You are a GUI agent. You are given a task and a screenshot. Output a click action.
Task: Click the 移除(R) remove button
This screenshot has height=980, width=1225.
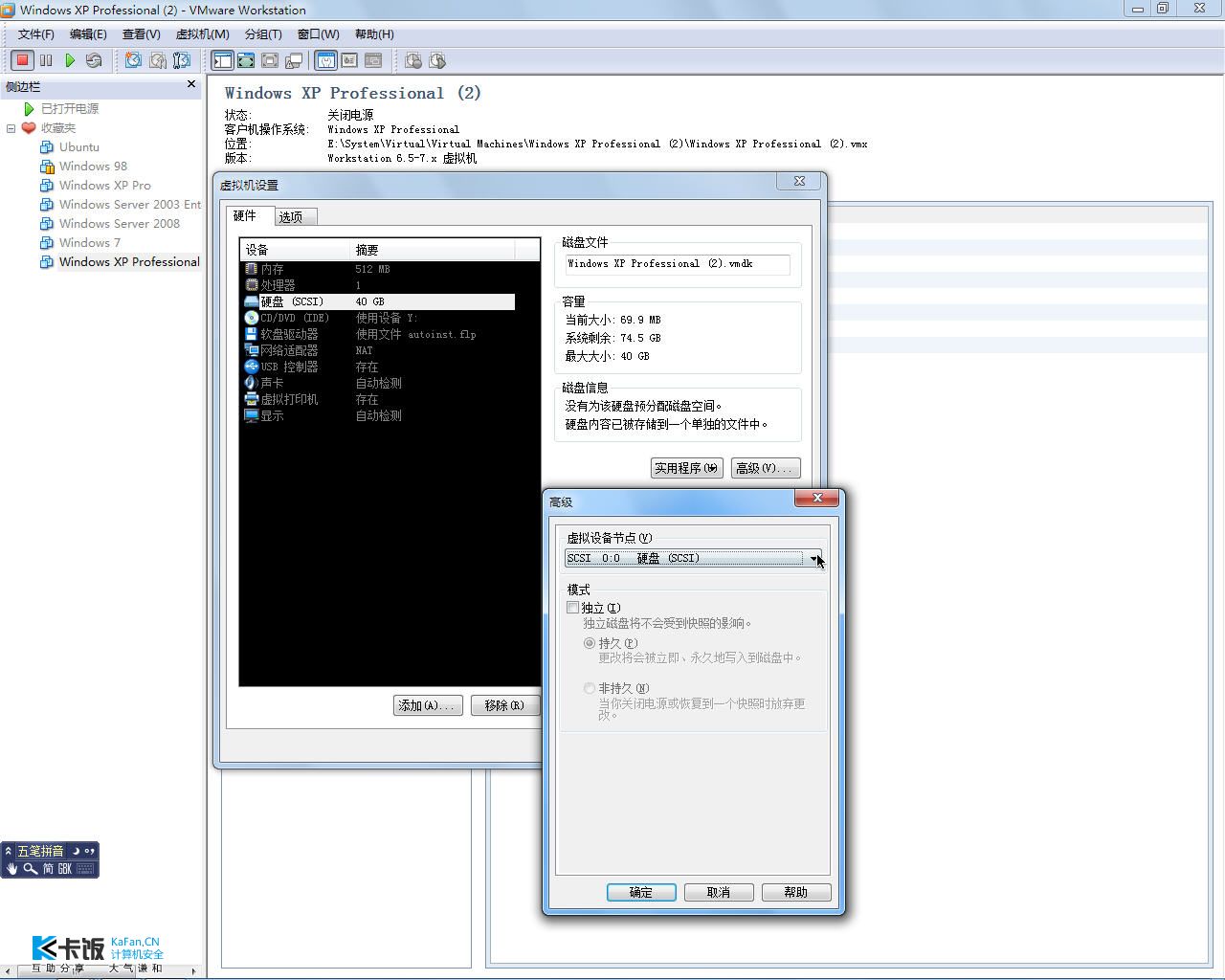504,705
